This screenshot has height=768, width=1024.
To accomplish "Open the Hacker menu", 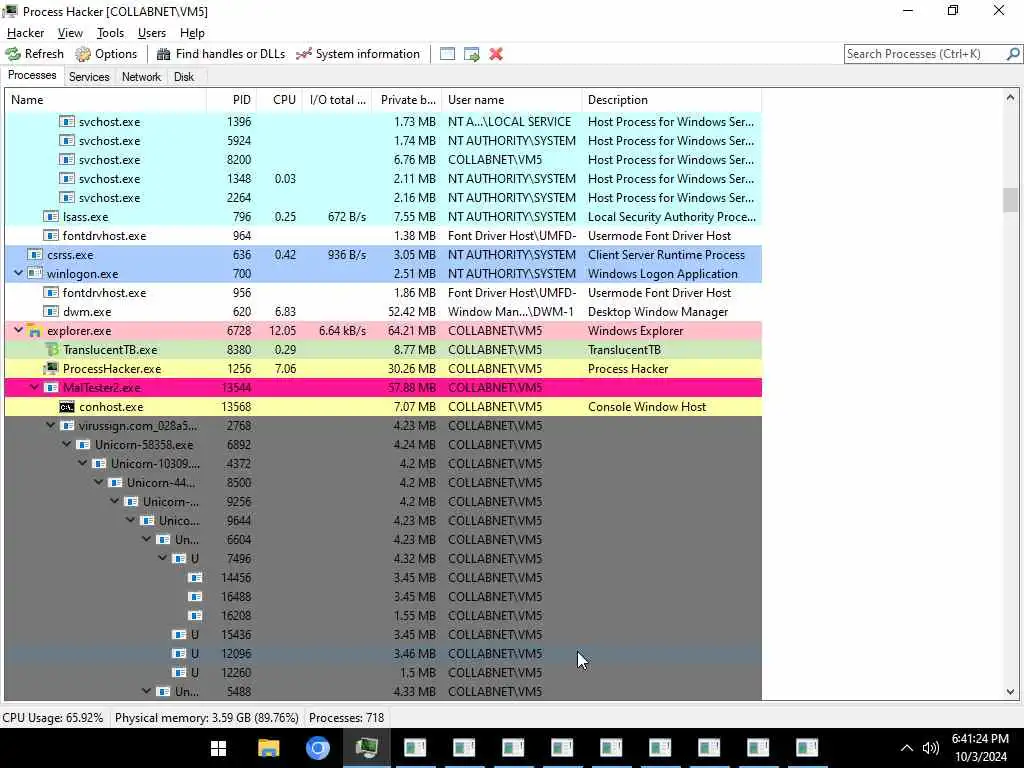I will click(x=25, y=33).
